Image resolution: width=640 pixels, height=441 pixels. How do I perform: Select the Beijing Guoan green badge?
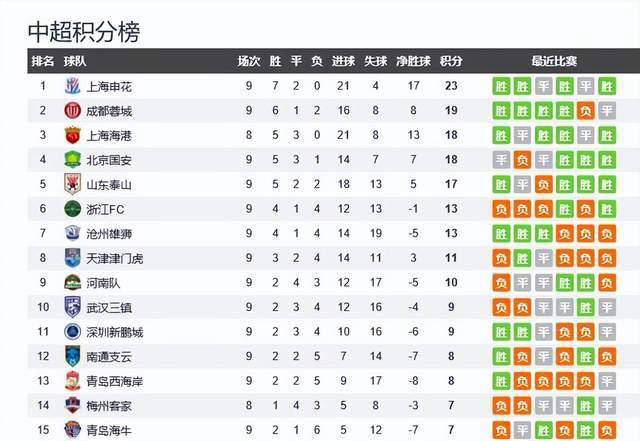point(73,160)
